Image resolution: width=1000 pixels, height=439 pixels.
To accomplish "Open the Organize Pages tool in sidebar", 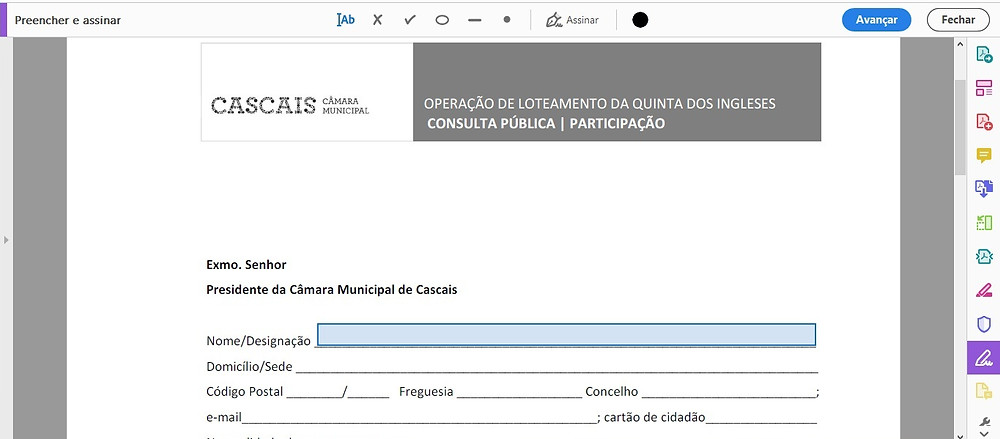I will 984,88.
